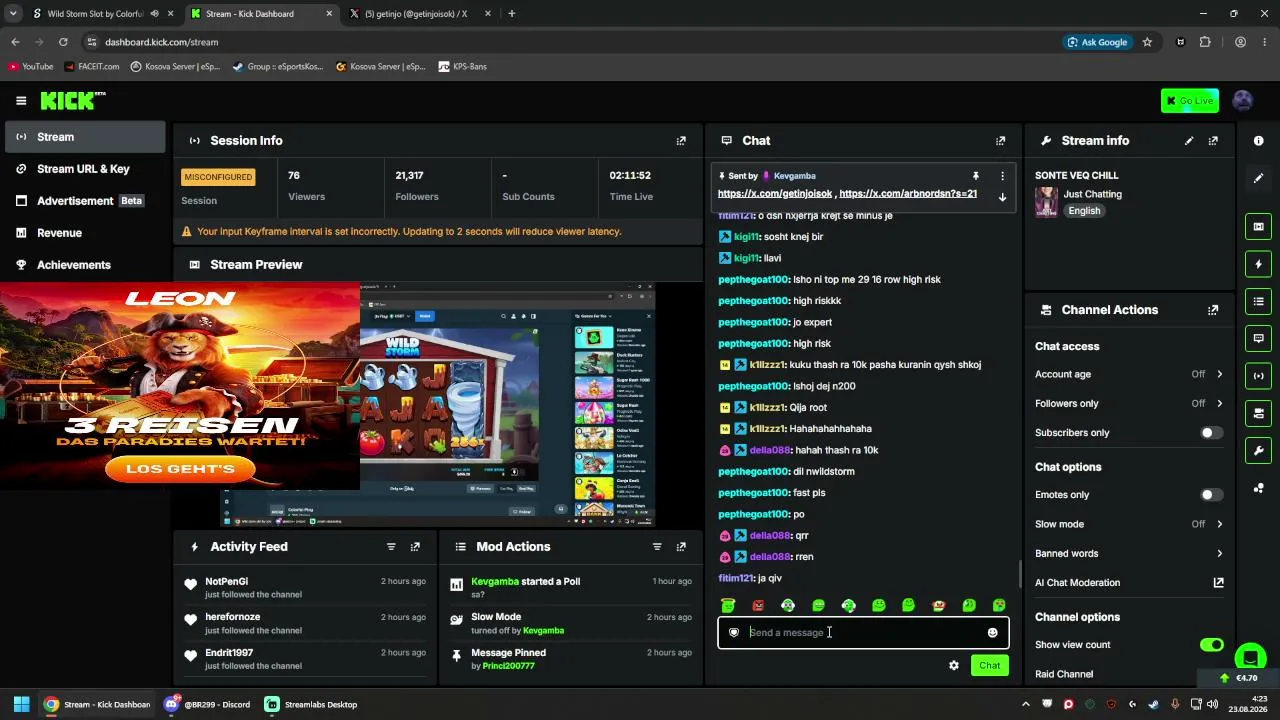Open chat settings gear
Screen dimensions: 1280x720
954,665
